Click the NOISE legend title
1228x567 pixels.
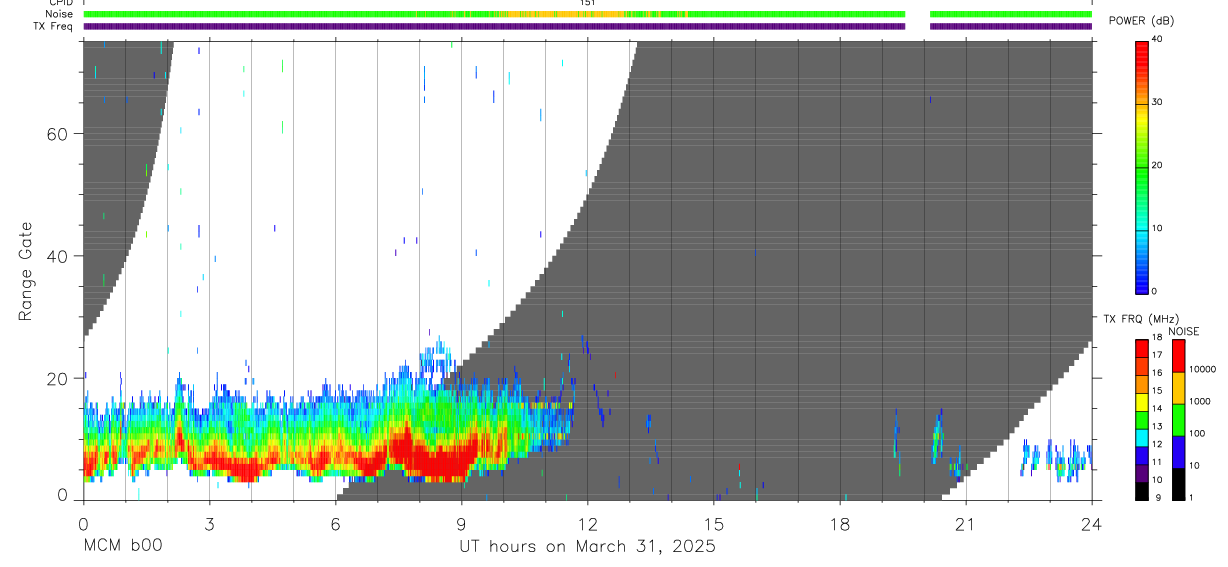click(x=1183, y=331)
